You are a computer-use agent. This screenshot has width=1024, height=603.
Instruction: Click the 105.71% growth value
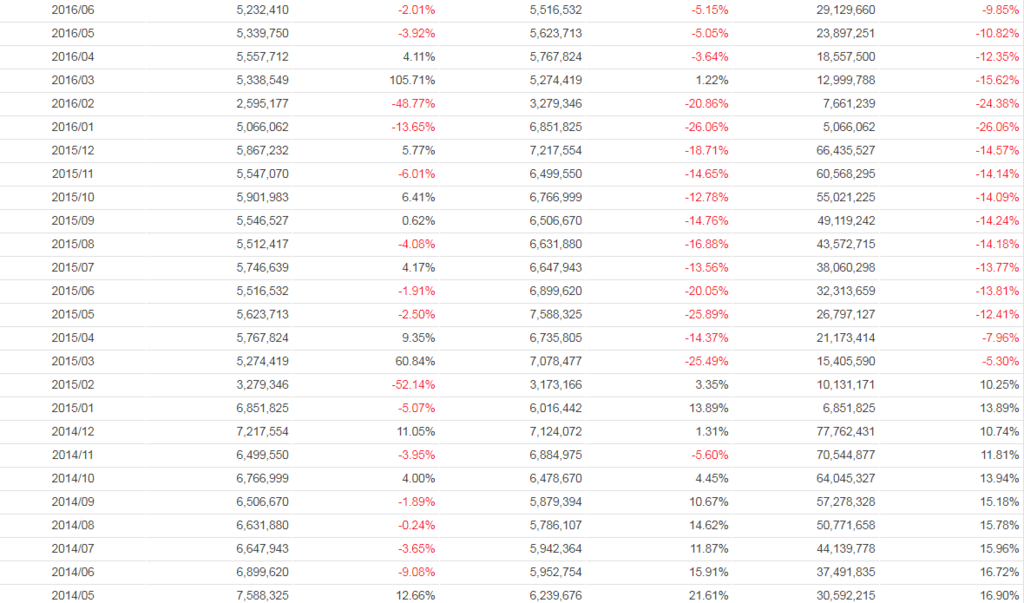point(412,80)
